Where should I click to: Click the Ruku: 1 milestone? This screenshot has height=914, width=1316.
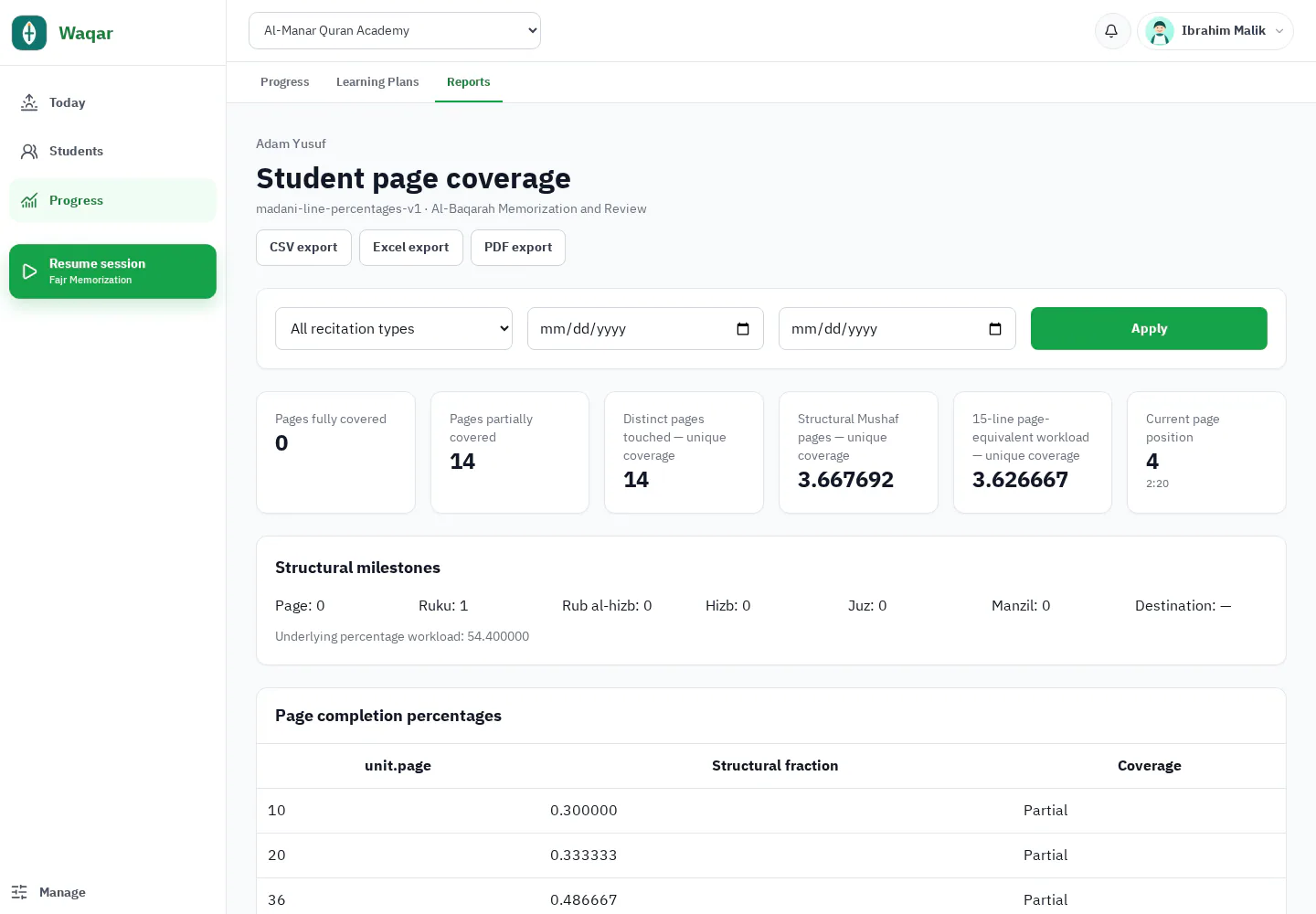click(x=443, y=605)
